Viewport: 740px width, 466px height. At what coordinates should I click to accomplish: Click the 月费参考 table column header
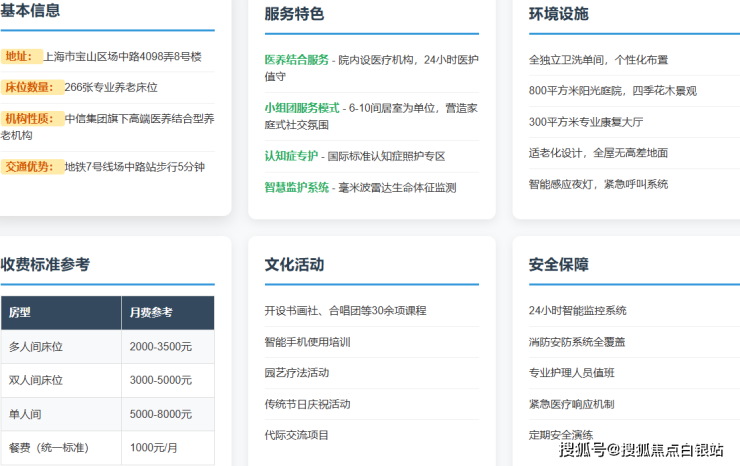(x=151, y=313)
